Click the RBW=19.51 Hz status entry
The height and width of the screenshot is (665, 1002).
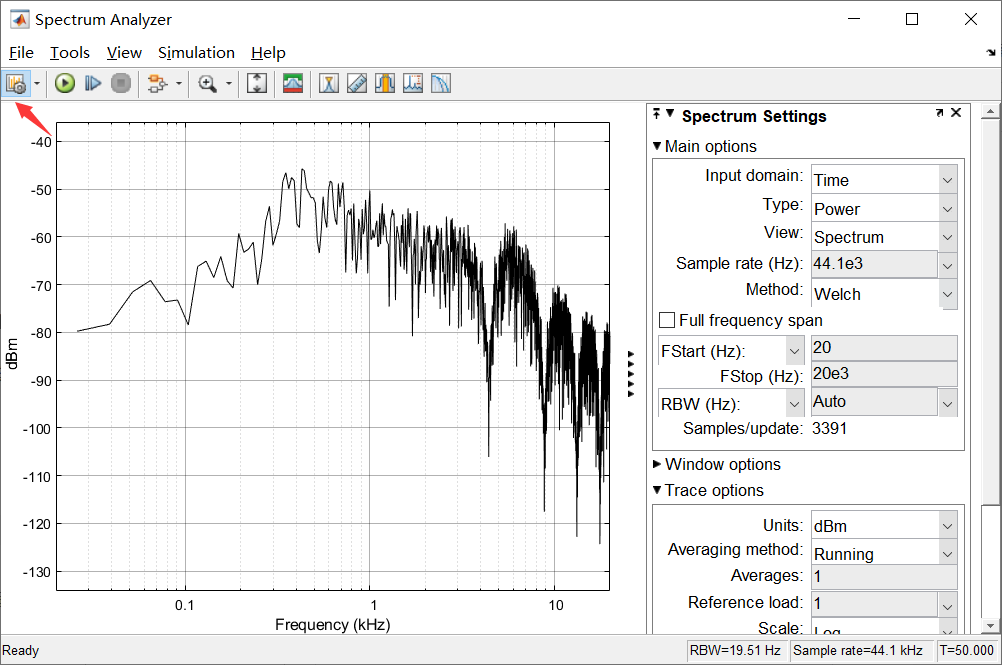pos(735,650)
